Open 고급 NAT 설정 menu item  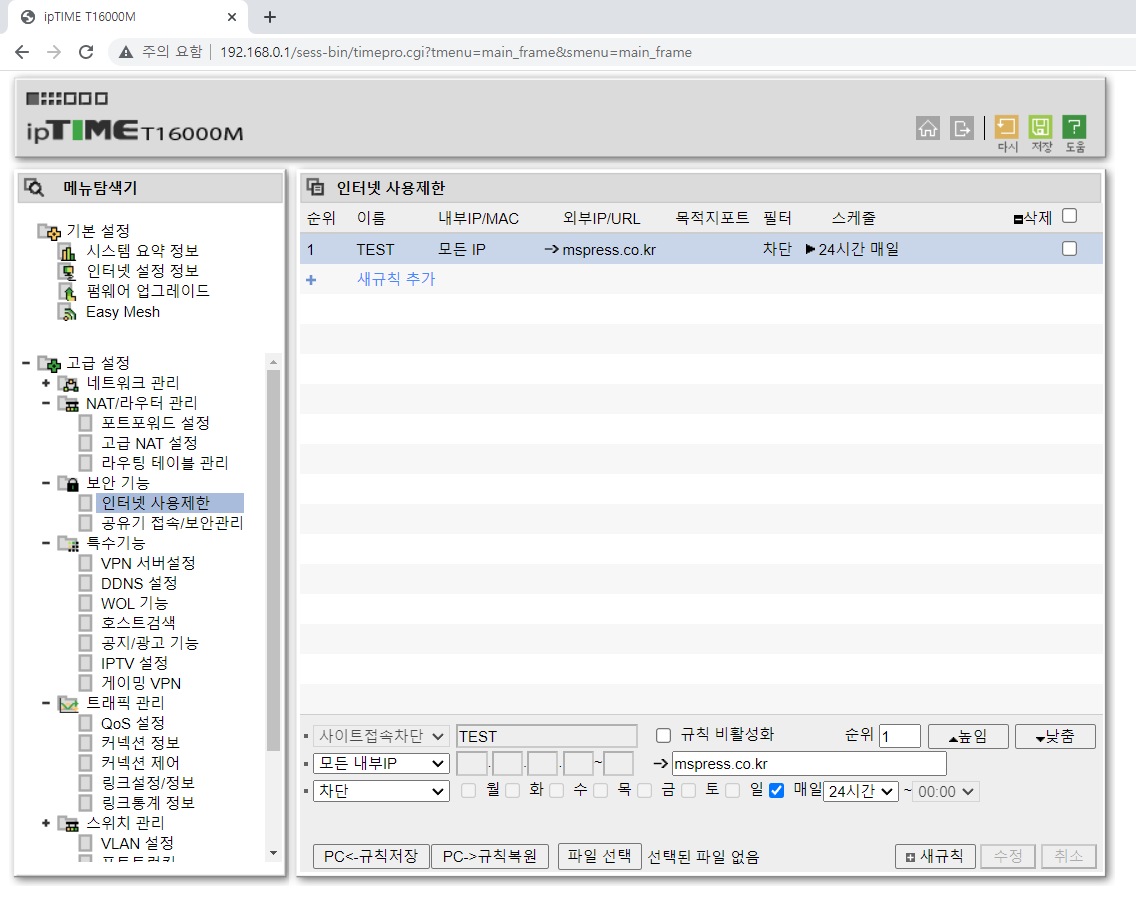click(x=149, y=443)
